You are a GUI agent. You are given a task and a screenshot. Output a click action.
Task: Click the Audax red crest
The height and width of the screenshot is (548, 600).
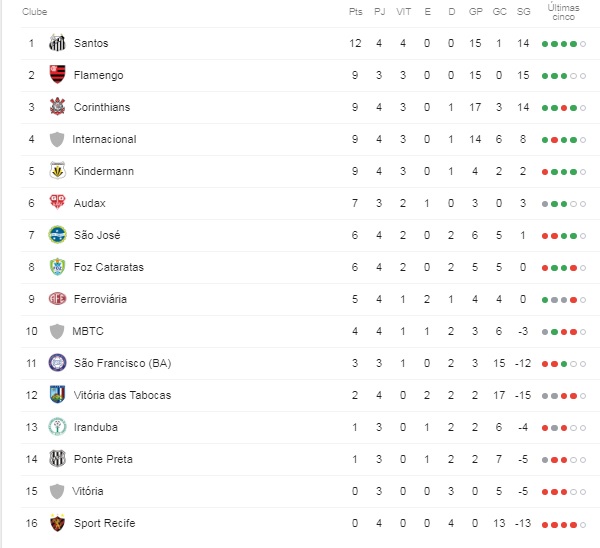(x=57, y=202)
